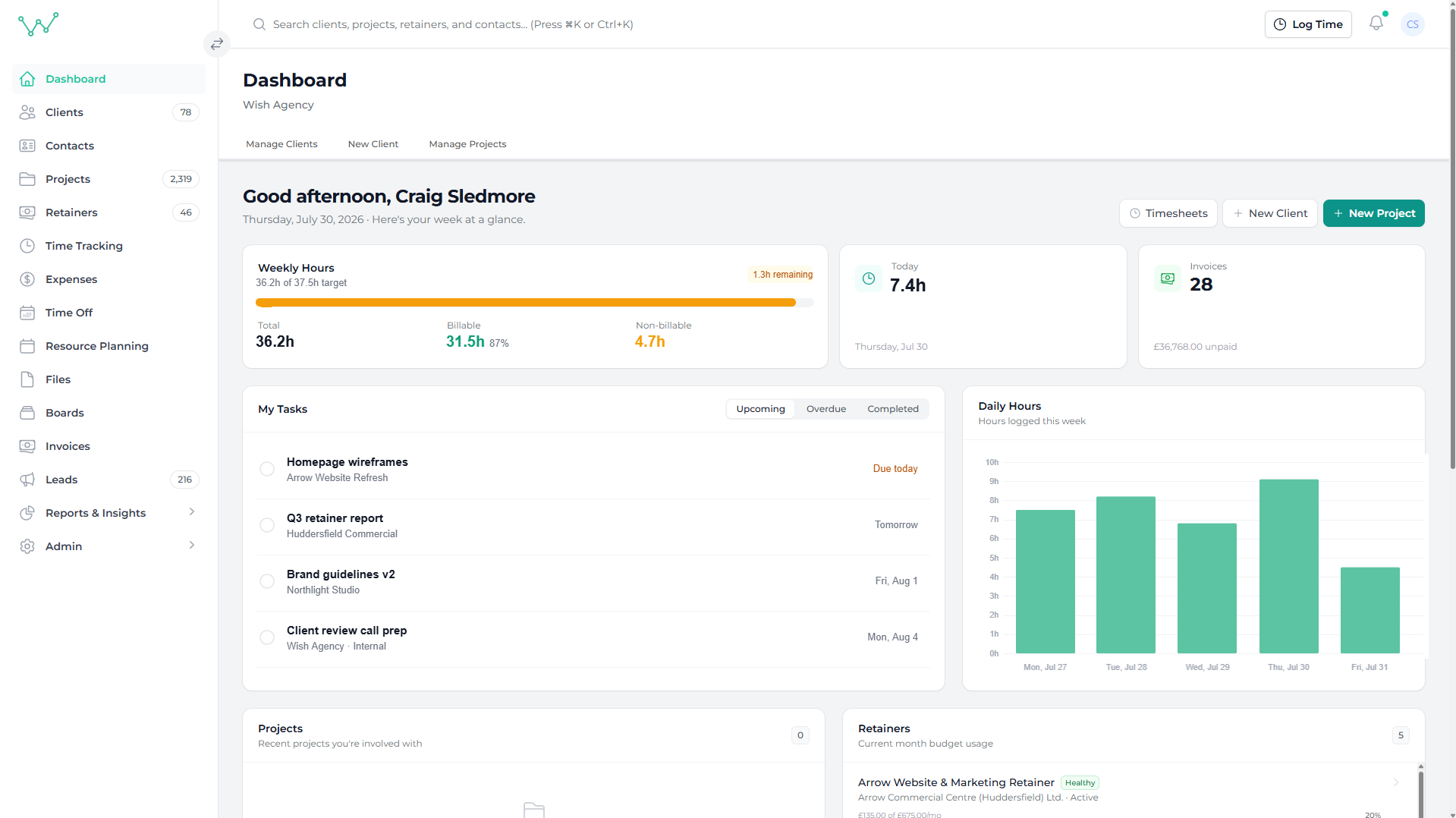Open the CS user avatar menu
1456x818 pixels.
pyautogui.click(x=1413, y=24)
